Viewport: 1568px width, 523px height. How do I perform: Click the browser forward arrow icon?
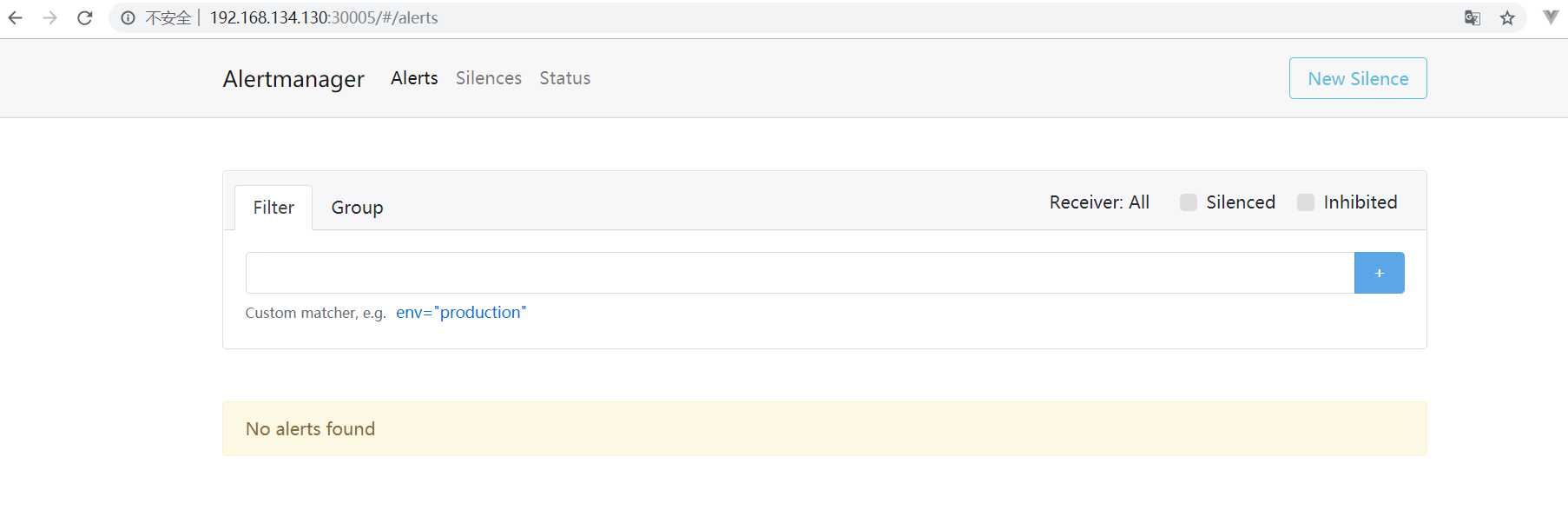coord(50,17)
